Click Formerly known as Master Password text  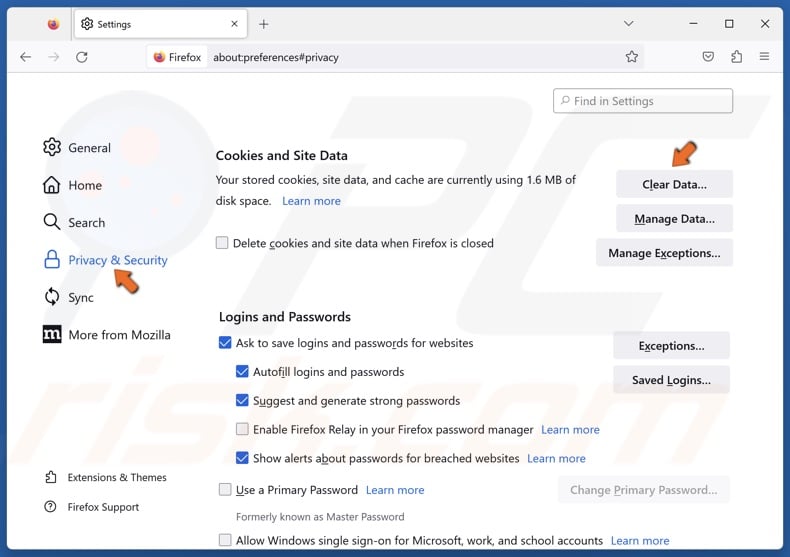point(320,517)
